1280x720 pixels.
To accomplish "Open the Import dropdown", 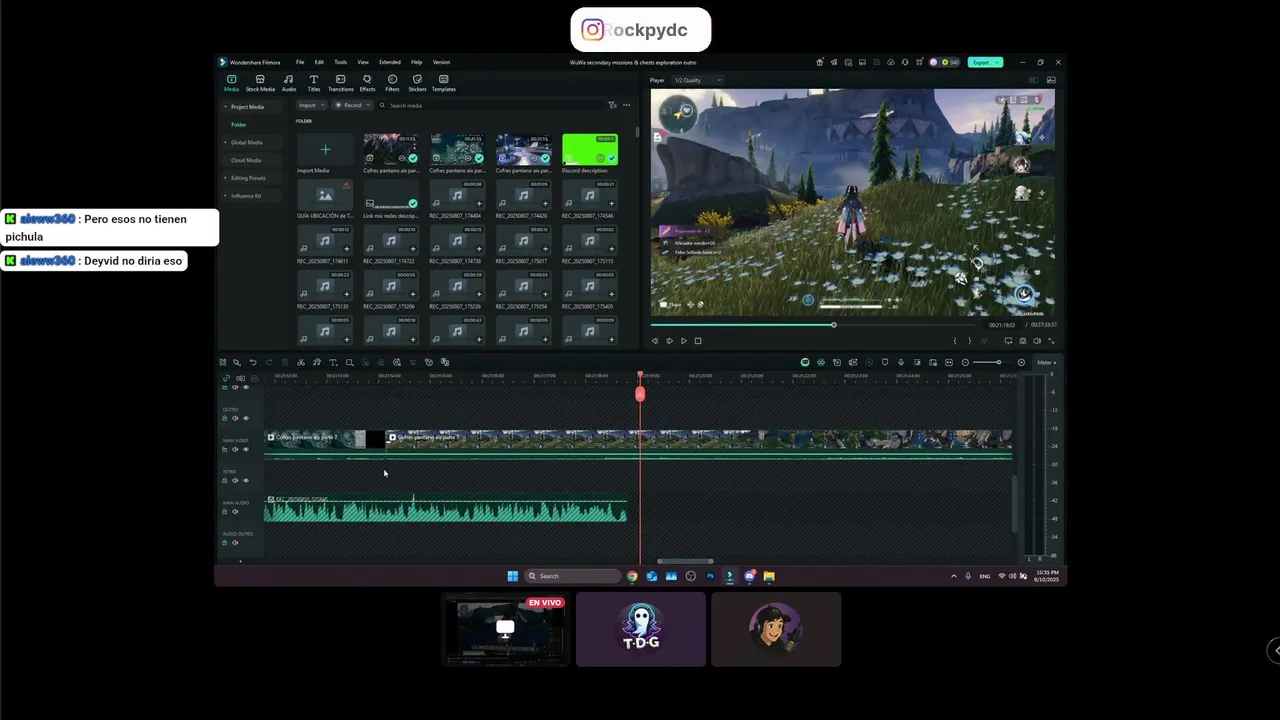I will click(x=311, y=105).
